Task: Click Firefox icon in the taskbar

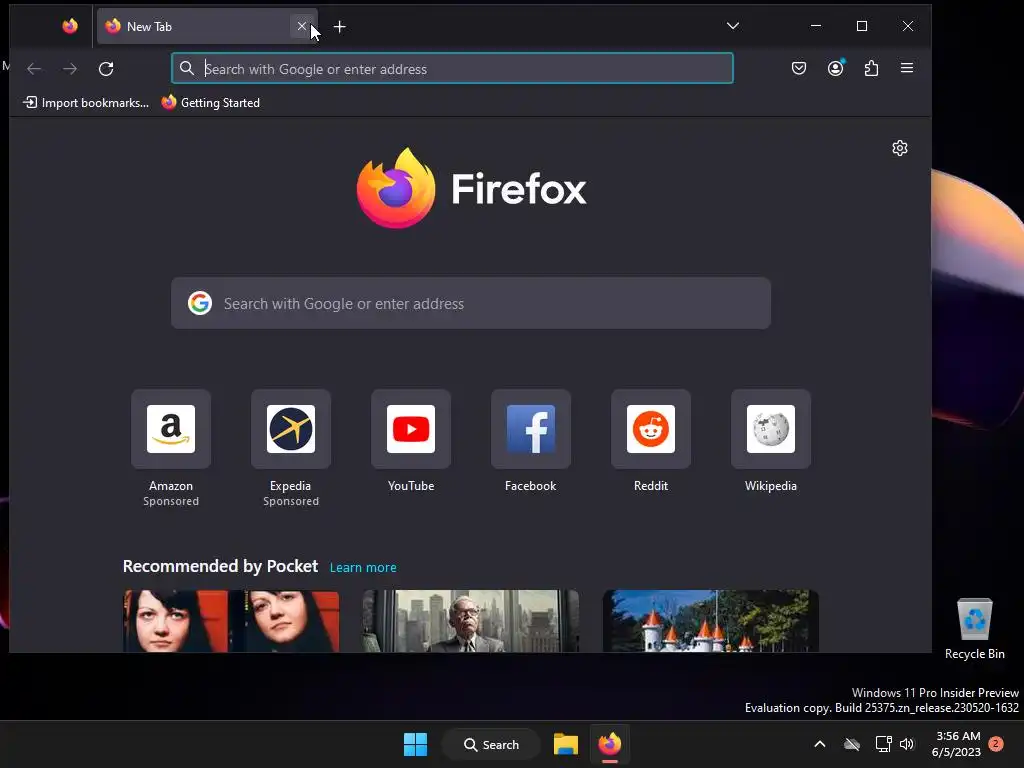Action: click(610, 744)
